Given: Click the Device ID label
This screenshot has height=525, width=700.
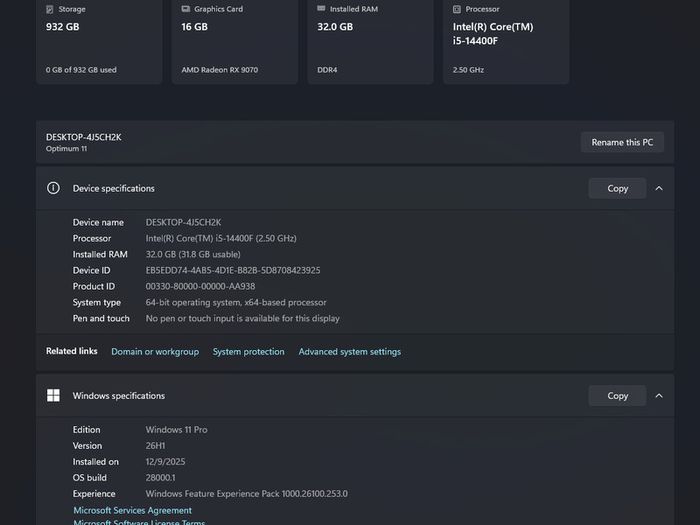Looking at the screenshot, I should [x=92, y=270].
